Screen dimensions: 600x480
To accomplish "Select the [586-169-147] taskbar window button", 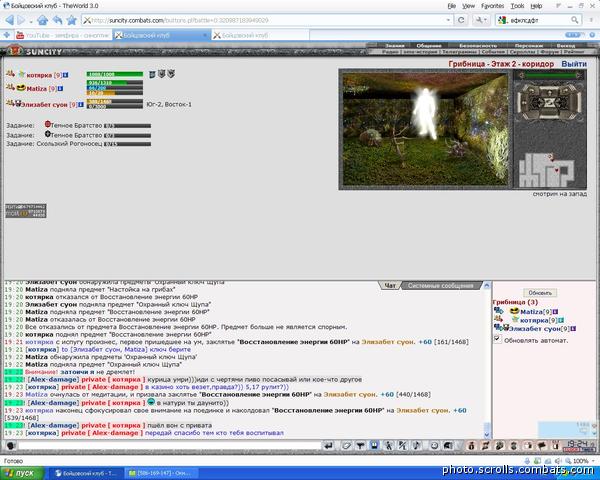I will (x=159, y=473).
